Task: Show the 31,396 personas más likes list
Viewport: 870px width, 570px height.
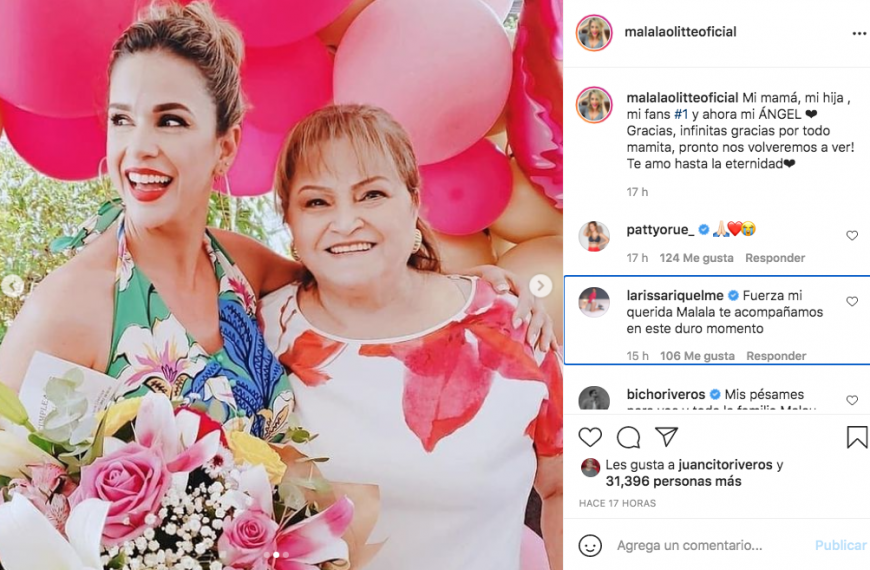Action: pos(674,481)
